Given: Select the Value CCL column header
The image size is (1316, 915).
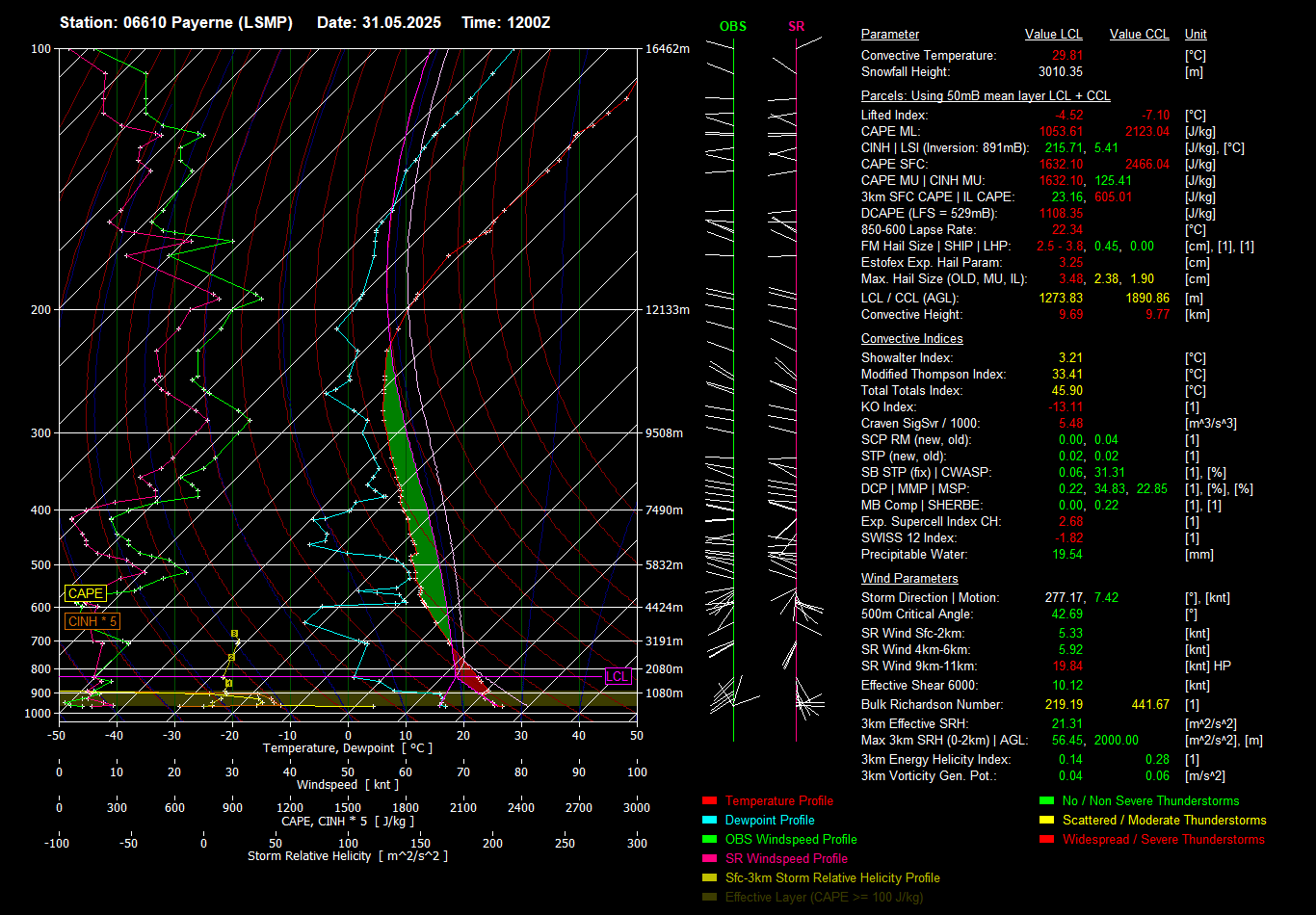Looking at the screenshot, I should point(1139,35).
